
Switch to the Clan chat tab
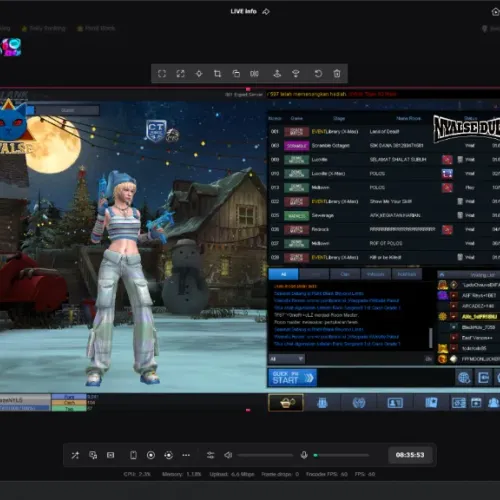[345, 274]
